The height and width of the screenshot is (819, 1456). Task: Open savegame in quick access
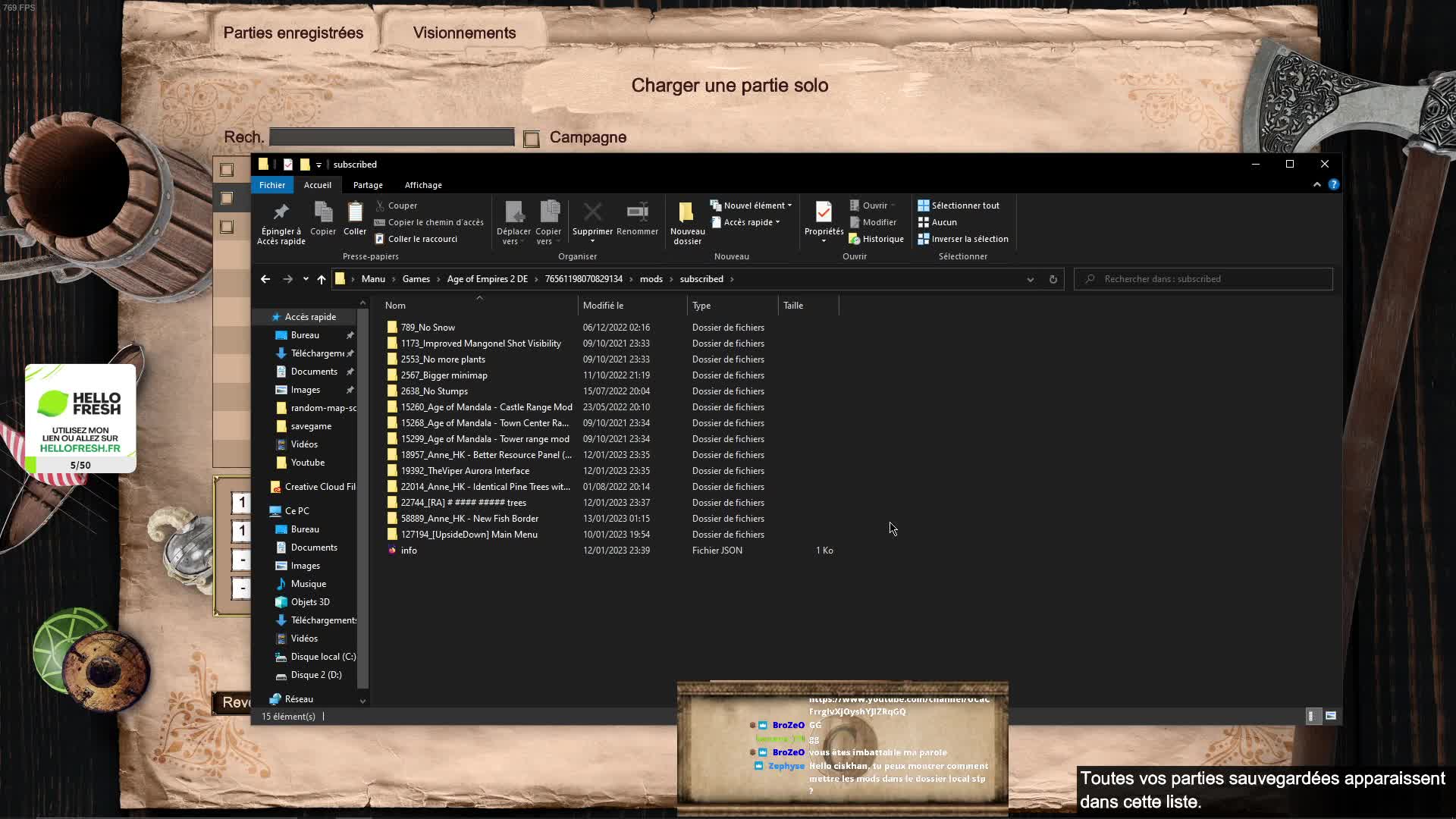[311, 426]
